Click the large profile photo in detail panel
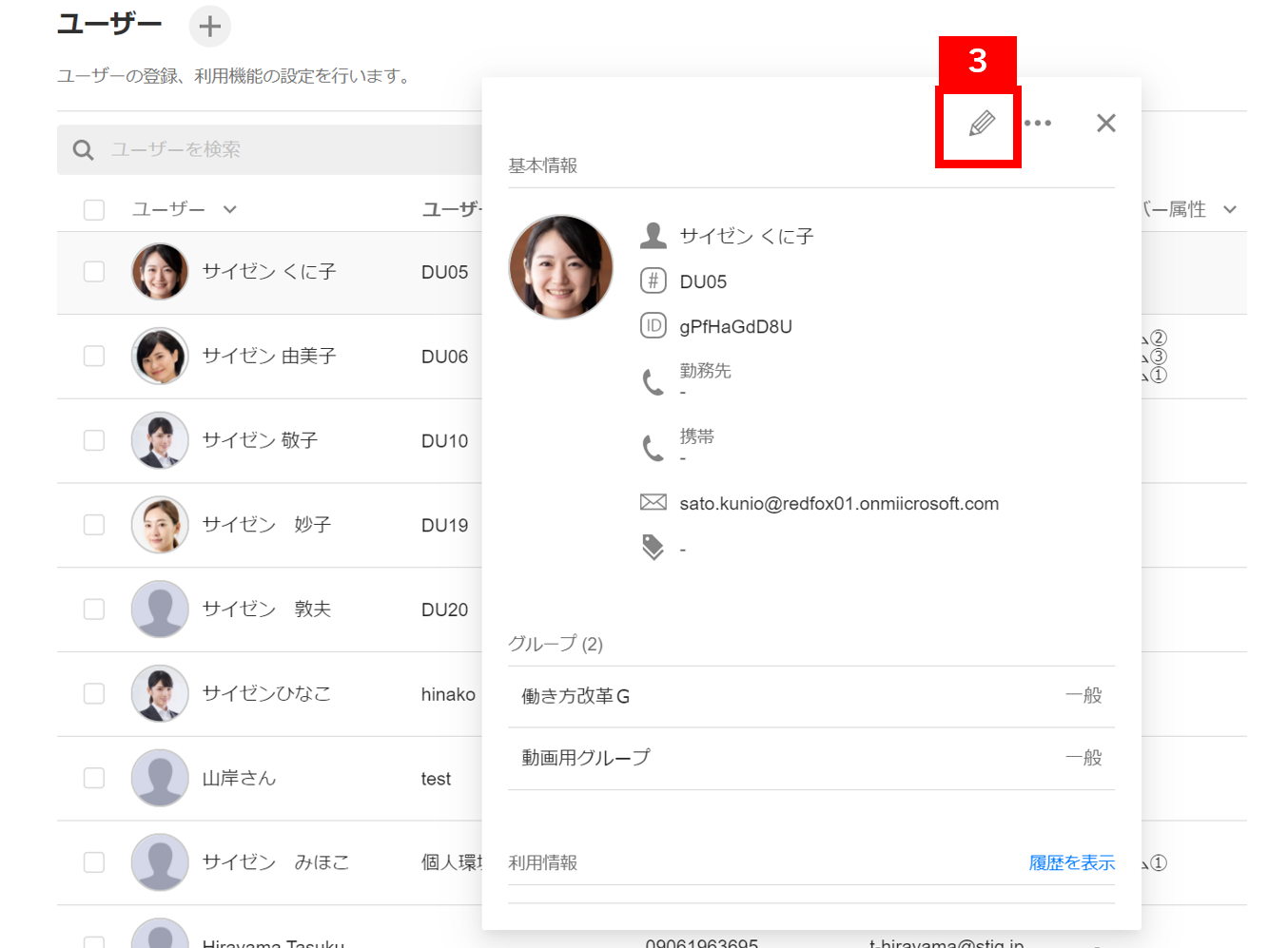This screenshot has height=948, width=1288. 561,266
